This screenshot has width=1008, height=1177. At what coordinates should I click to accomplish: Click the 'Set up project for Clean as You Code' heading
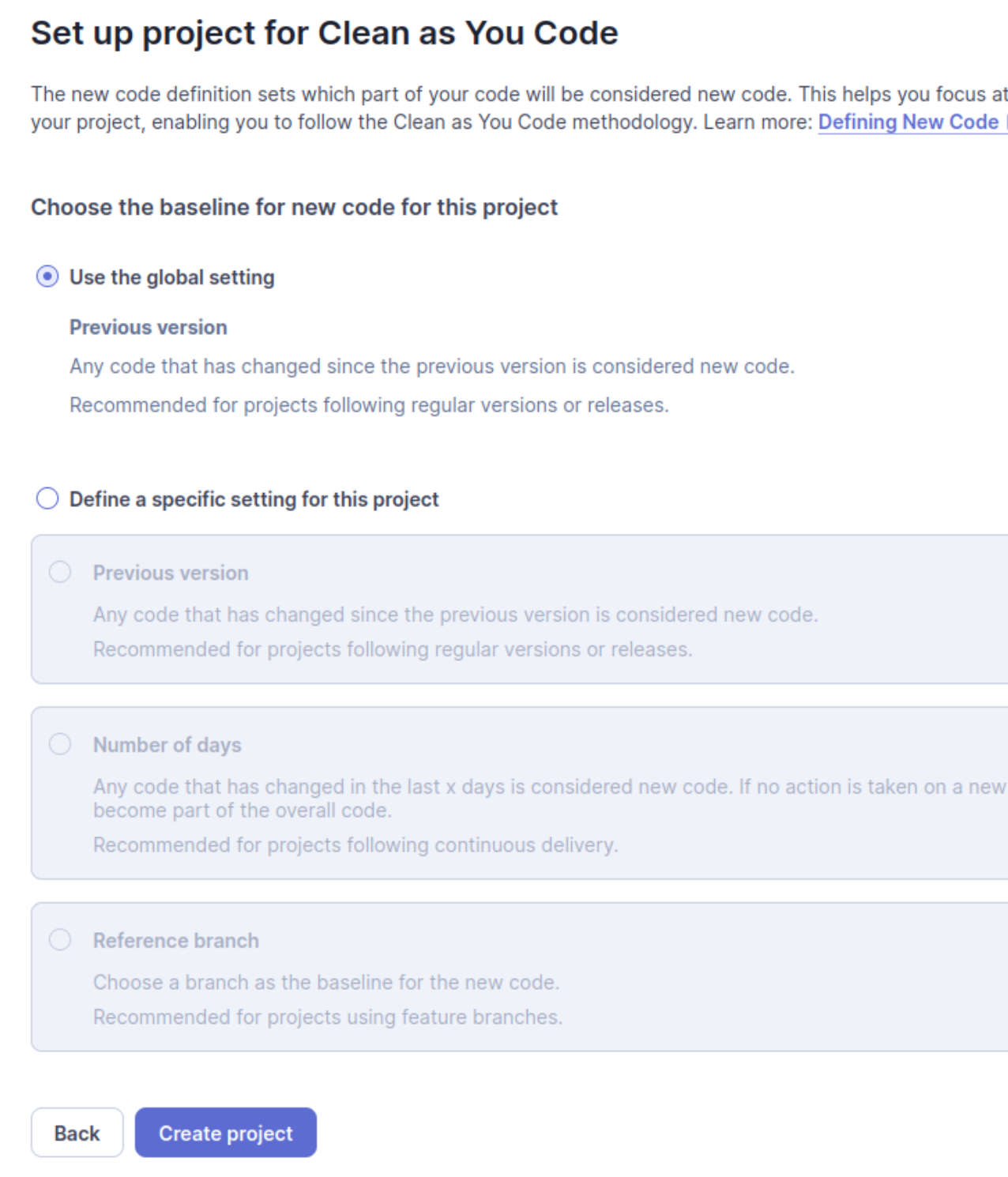coord(325,33)
